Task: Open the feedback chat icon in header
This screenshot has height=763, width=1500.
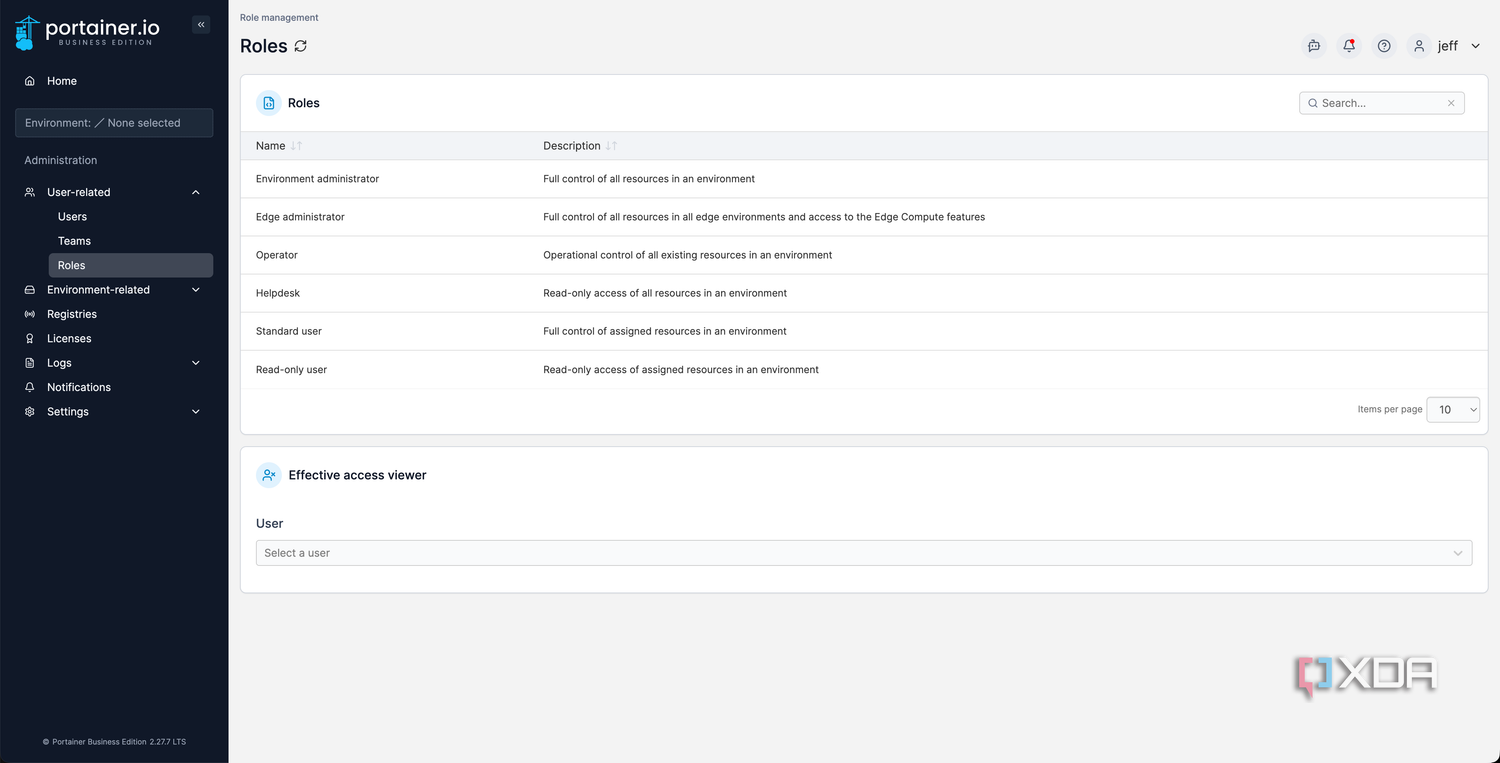Action: point(1314,46)
